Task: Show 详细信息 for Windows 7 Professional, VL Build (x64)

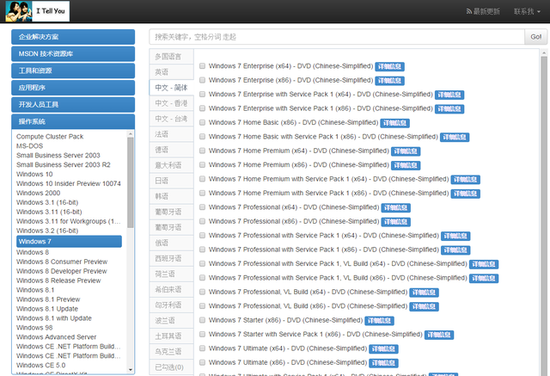Action: point(424,292)
